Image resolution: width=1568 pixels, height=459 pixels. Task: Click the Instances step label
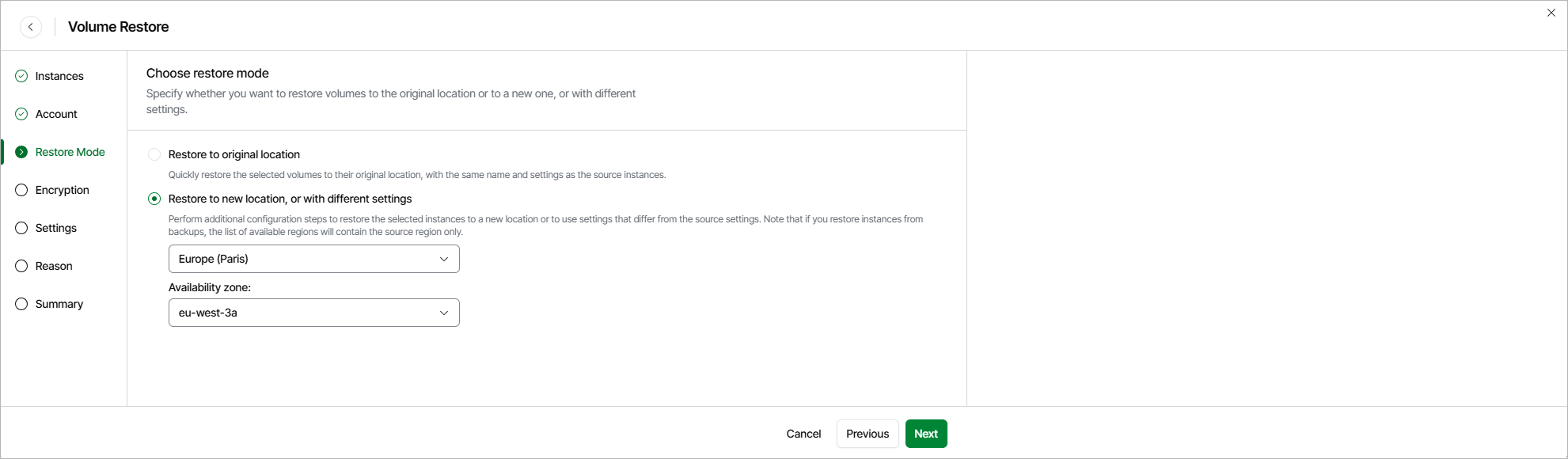(59, 76)
